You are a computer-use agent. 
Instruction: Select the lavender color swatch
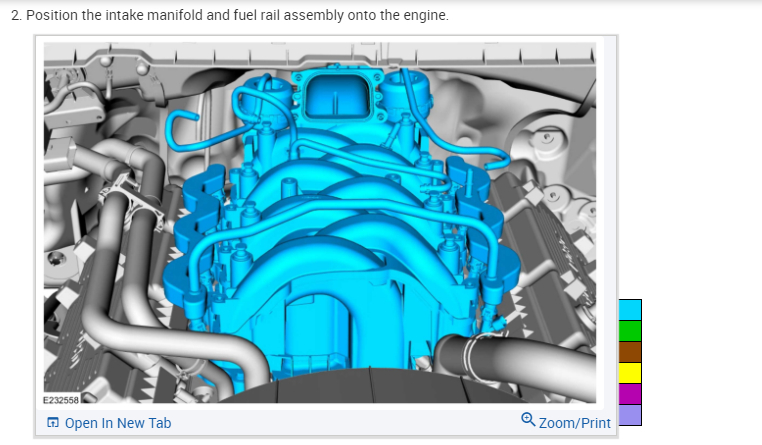(x=630, y=415)
